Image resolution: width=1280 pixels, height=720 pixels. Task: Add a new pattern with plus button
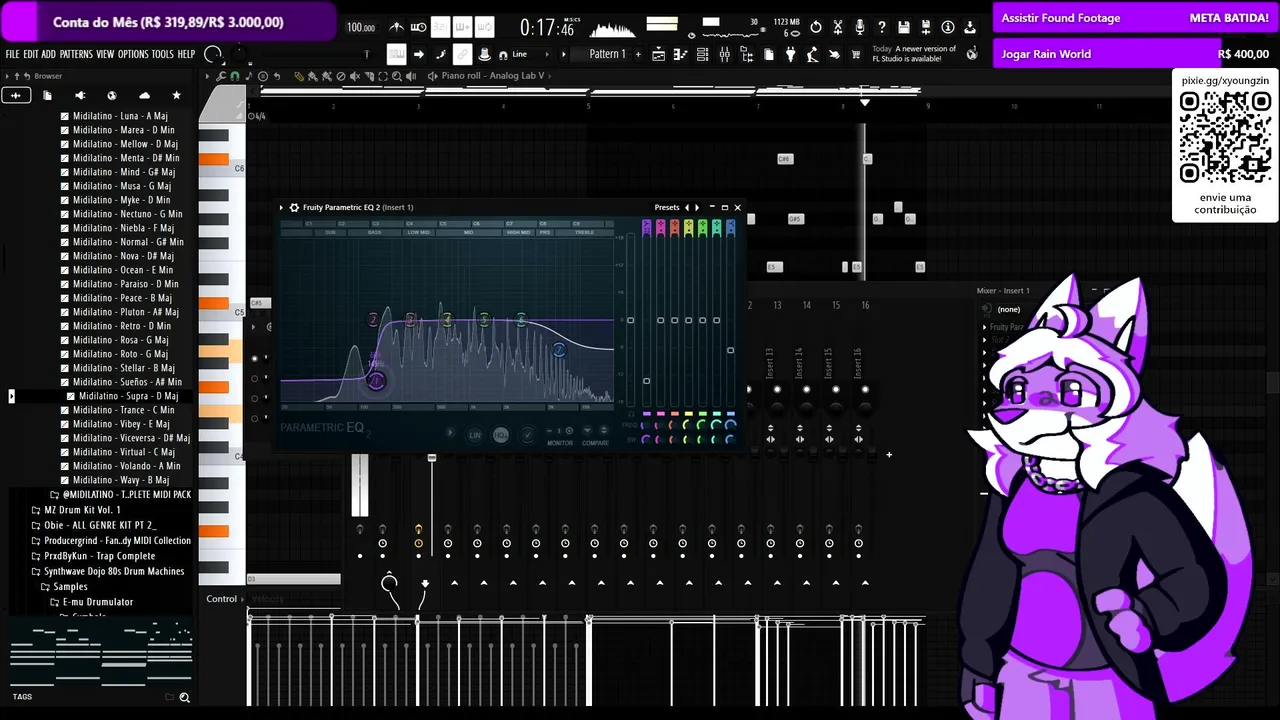tap(637, 54)
